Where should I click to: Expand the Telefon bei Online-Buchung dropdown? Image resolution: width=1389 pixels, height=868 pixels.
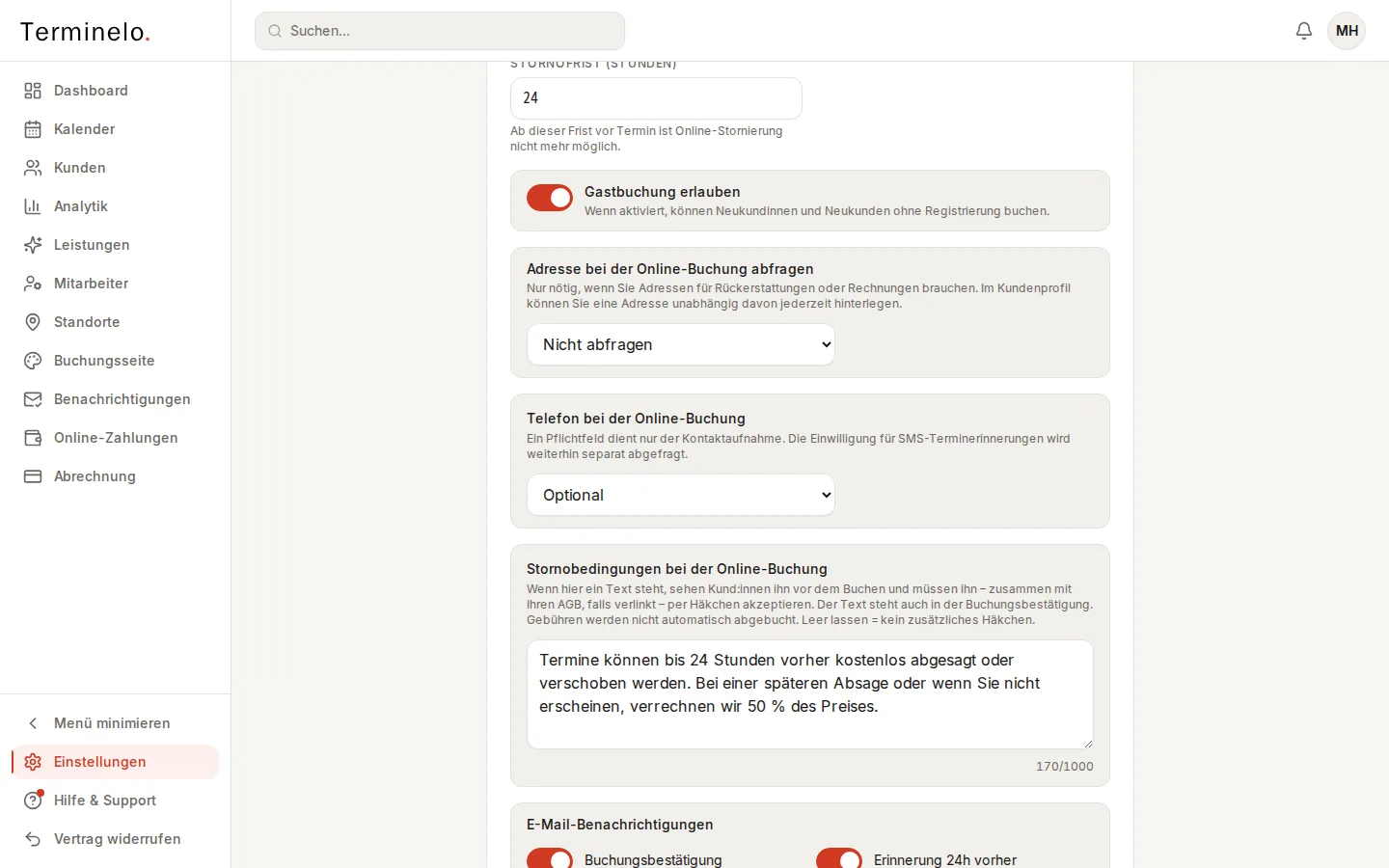pyautogui.click(x=681, y=495)
